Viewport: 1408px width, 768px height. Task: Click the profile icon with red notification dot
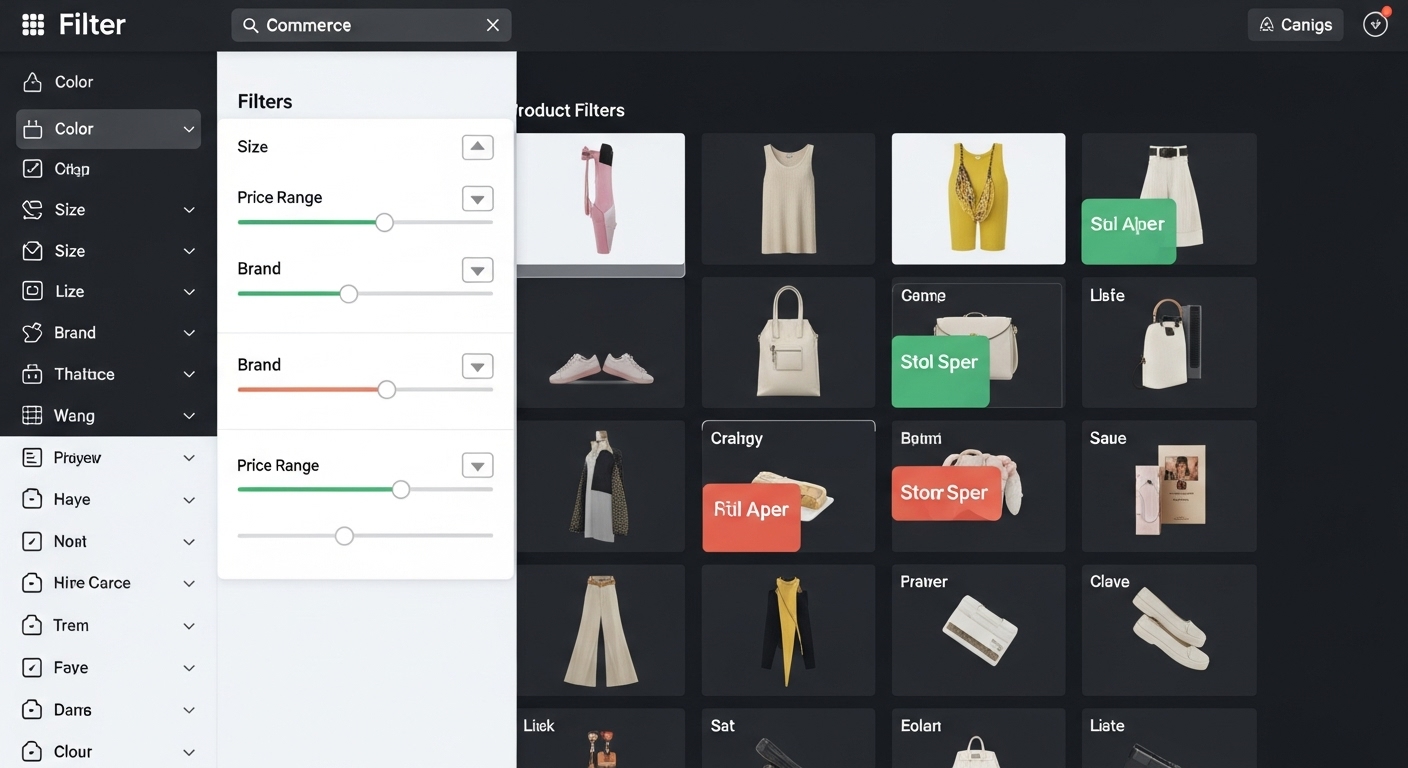(x=1376, y=25)
